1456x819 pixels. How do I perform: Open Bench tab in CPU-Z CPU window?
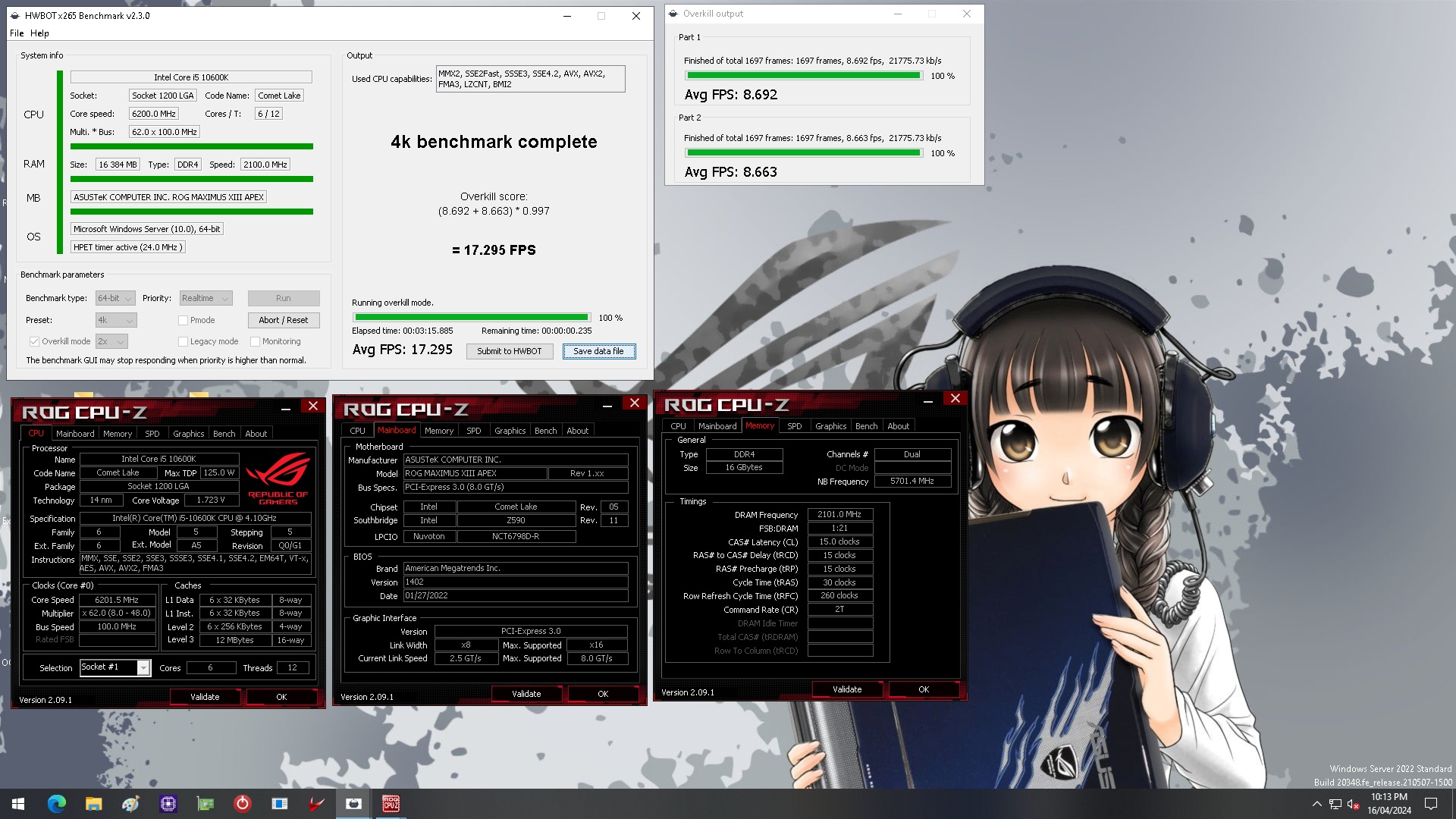click(x=224, y=434)
